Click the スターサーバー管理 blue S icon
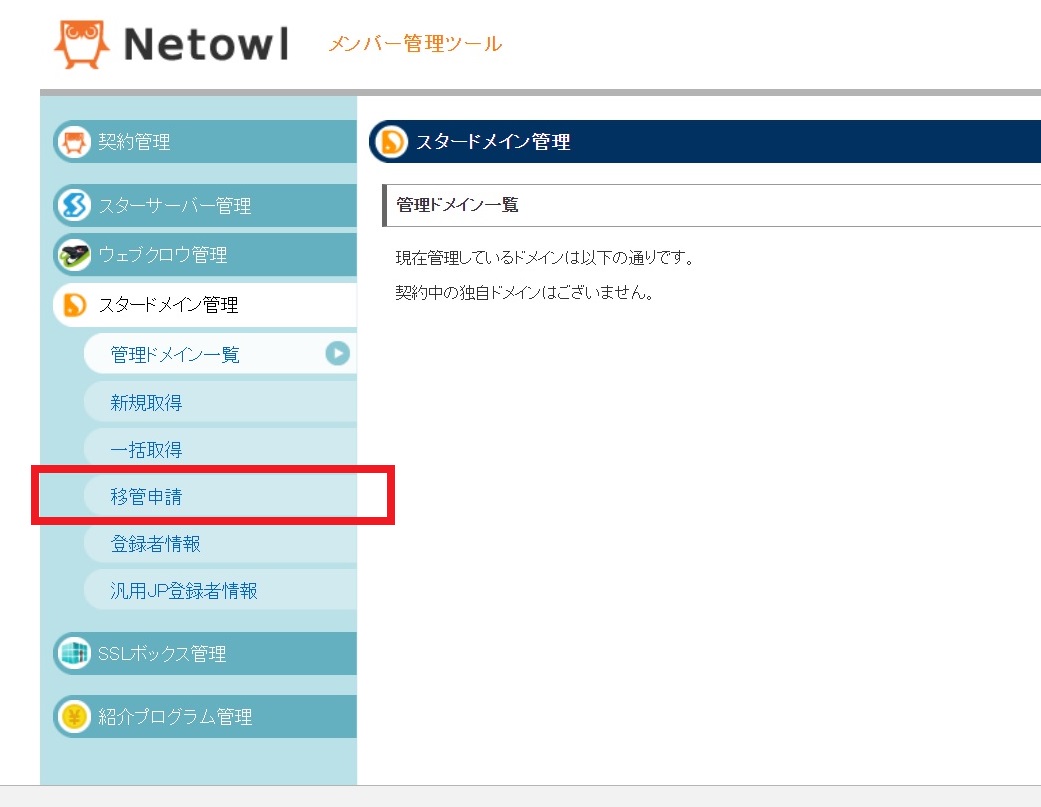This screenshot has height=807, width=1041. 72,206
